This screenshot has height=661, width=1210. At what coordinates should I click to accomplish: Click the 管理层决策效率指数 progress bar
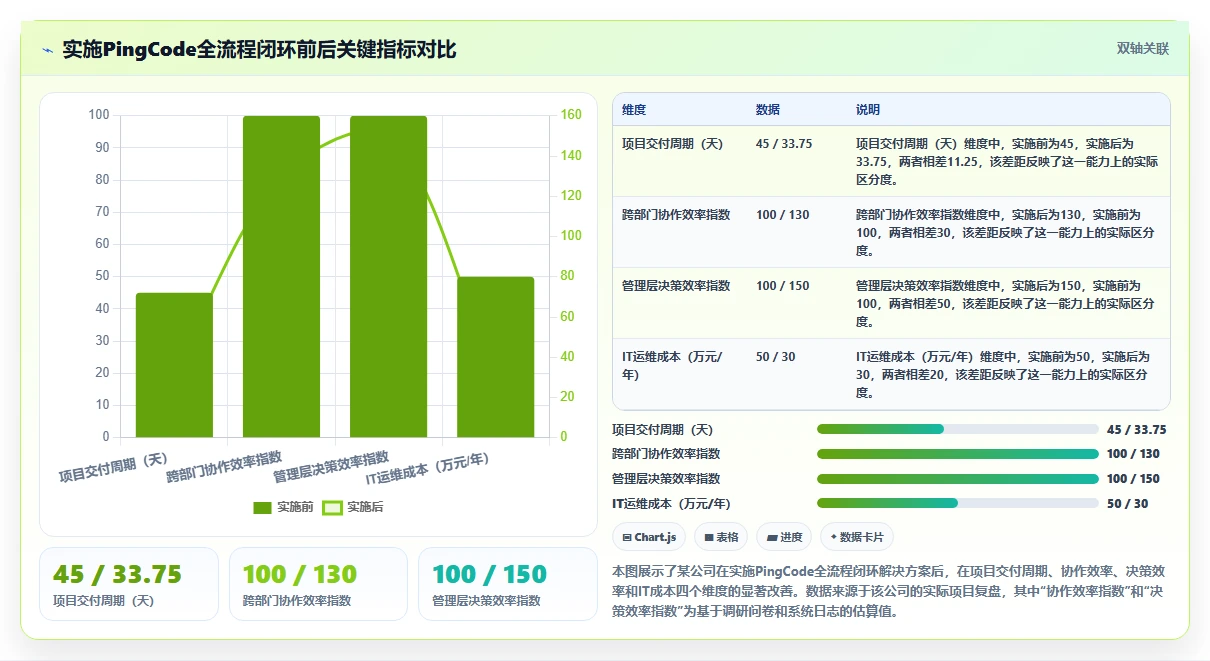point(958,478)
